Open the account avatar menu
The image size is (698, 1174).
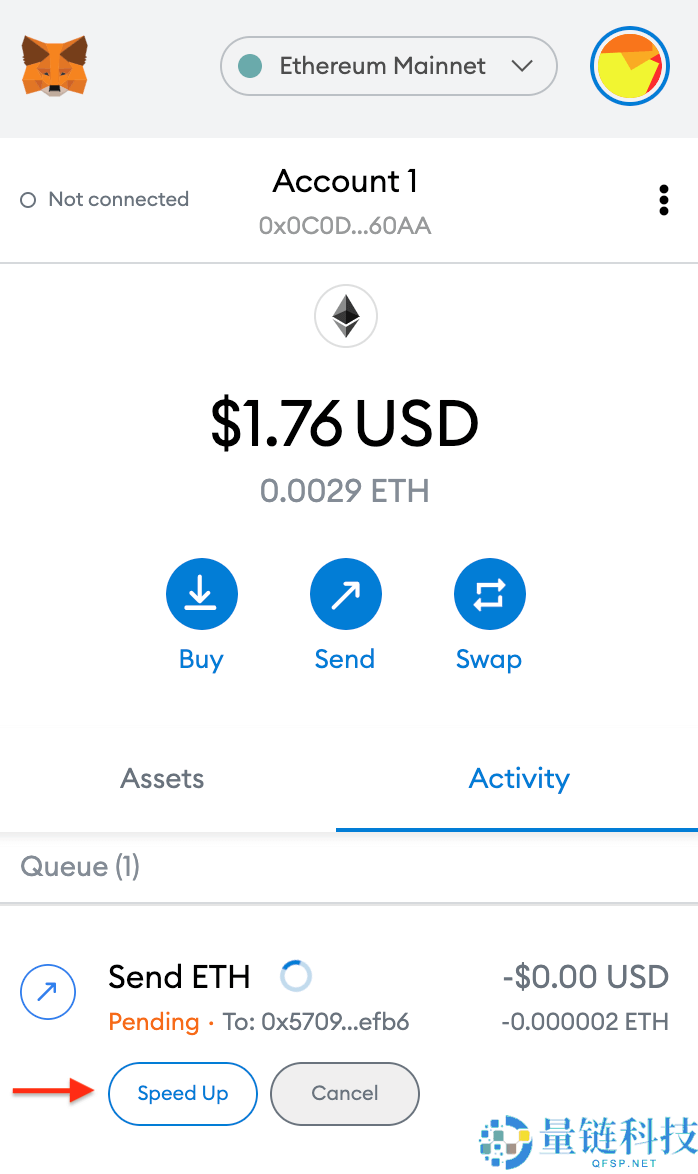629,66
